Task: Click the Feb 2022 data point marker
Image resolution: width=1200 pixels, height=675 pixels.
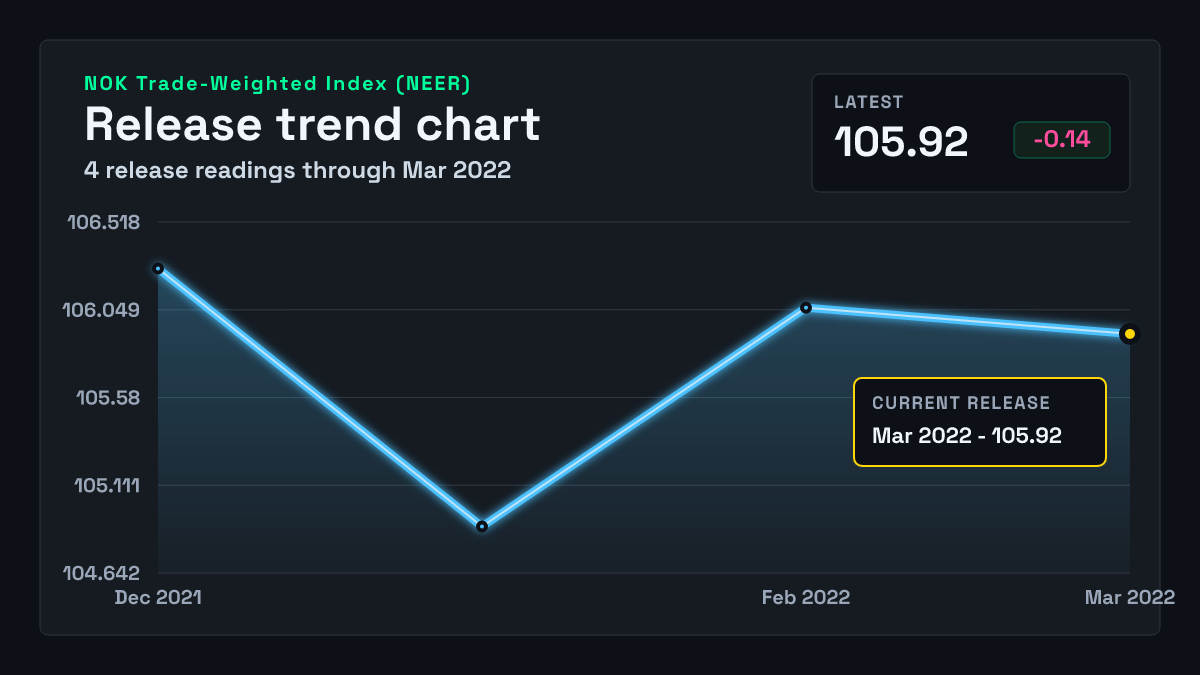Action: (x=806, y=307)
